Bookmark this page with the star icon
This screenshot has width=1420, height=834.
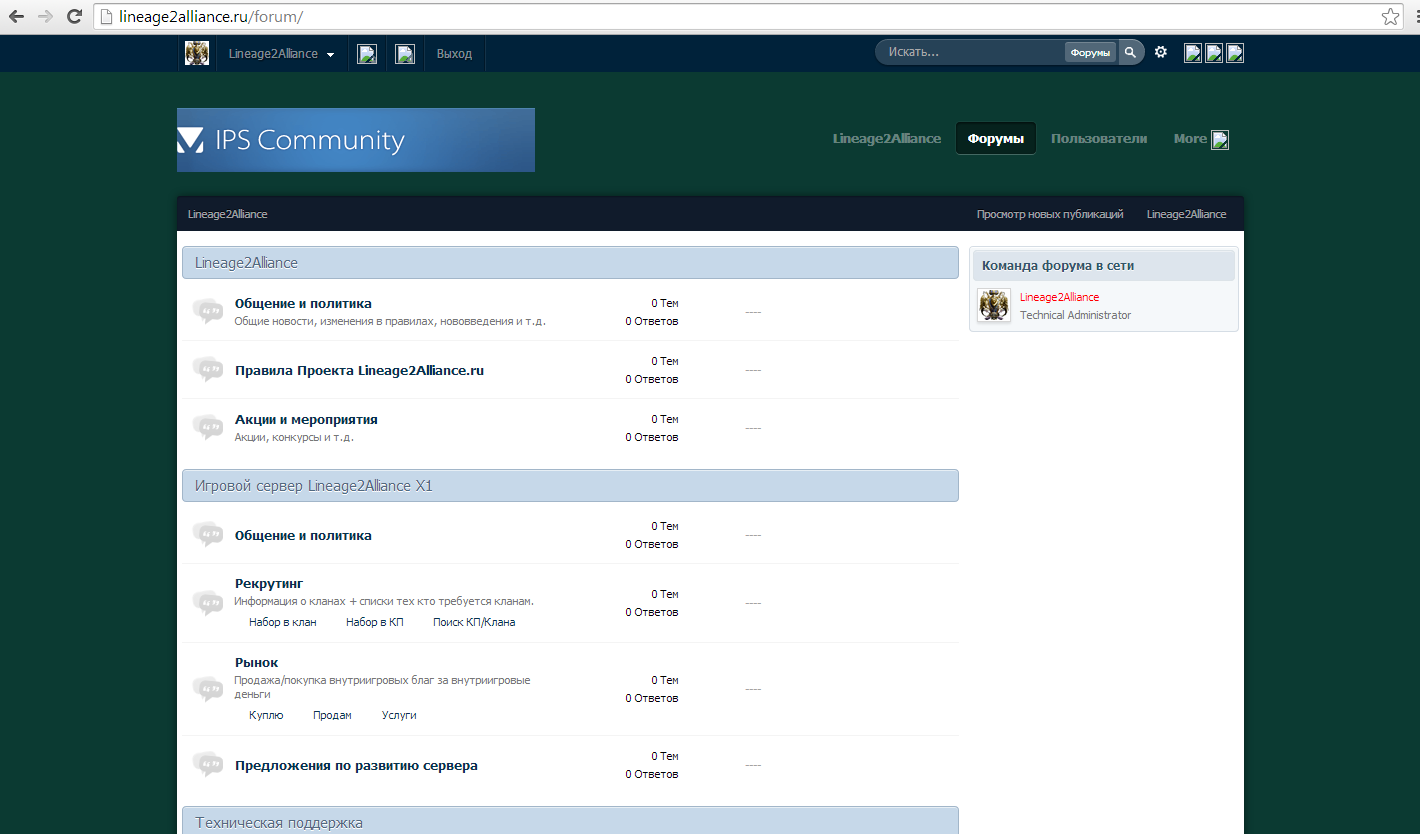click(1390, 17)
